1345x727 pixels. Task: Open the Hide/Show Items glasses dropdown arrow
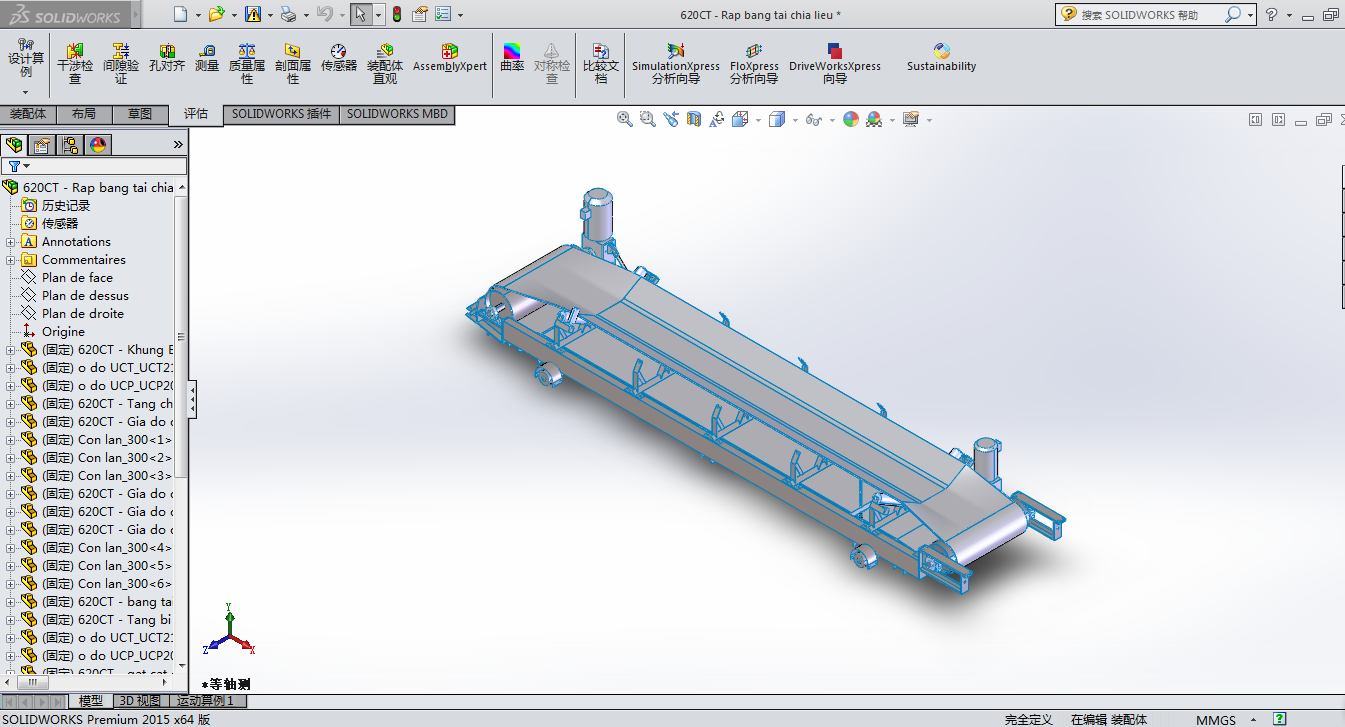(832, 120)
